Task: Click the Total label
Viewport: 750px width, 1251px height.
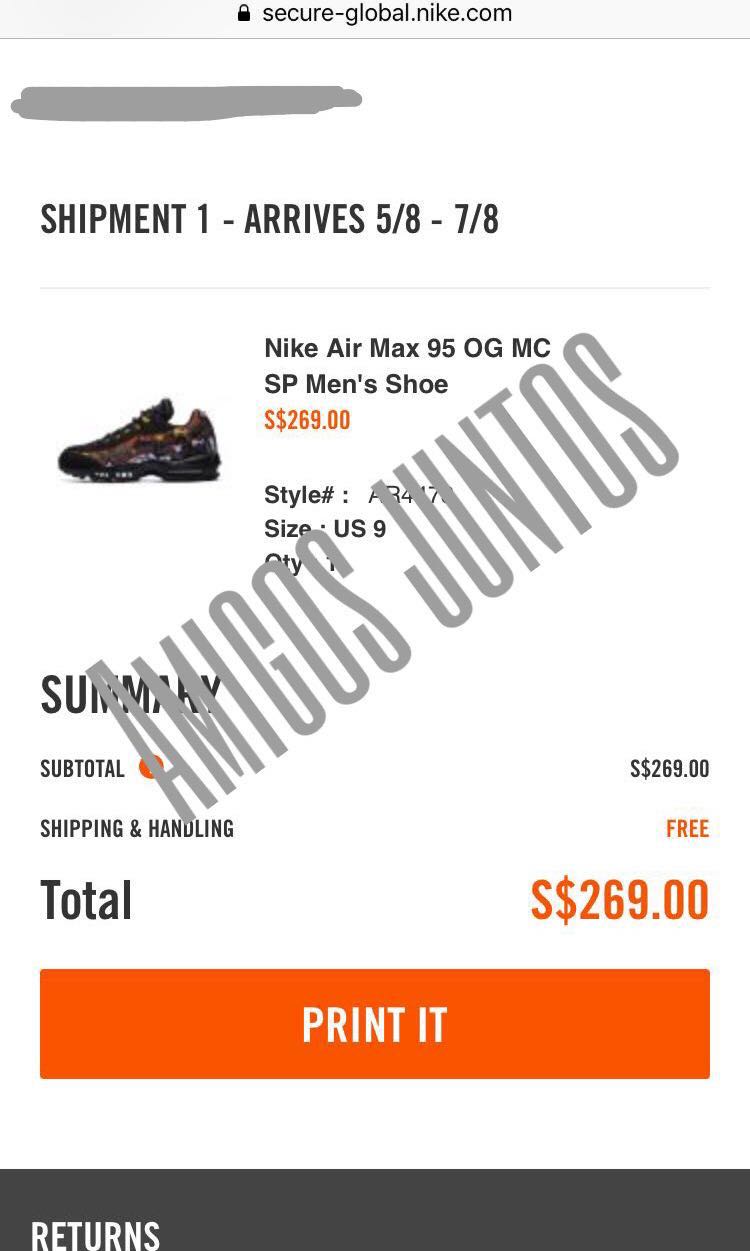Action: pyautogui.click(x=86, y=899)
